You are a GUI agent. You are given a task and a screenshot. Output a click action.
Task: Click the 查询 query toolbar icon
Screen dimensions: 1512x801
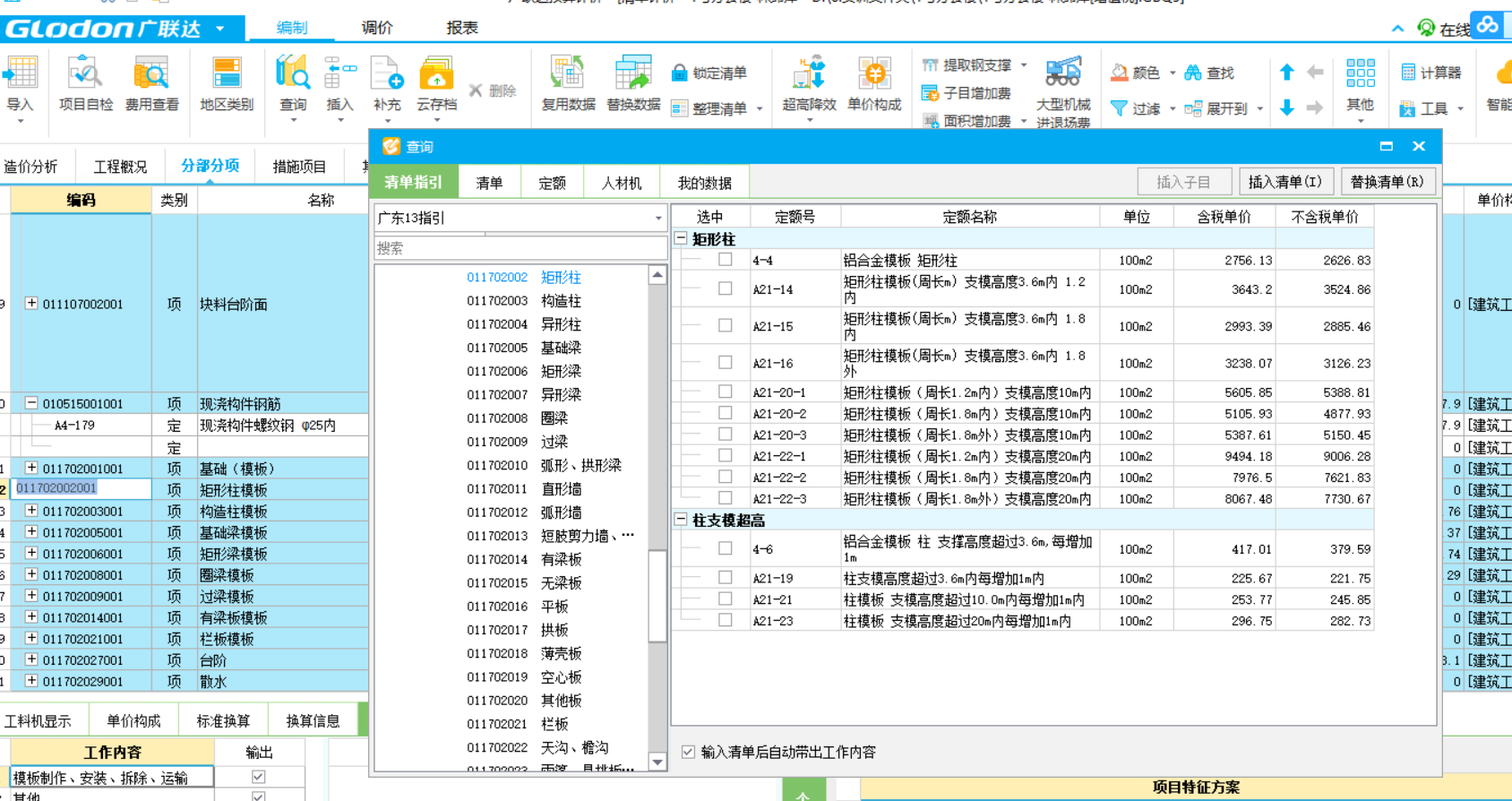[293, 73]
